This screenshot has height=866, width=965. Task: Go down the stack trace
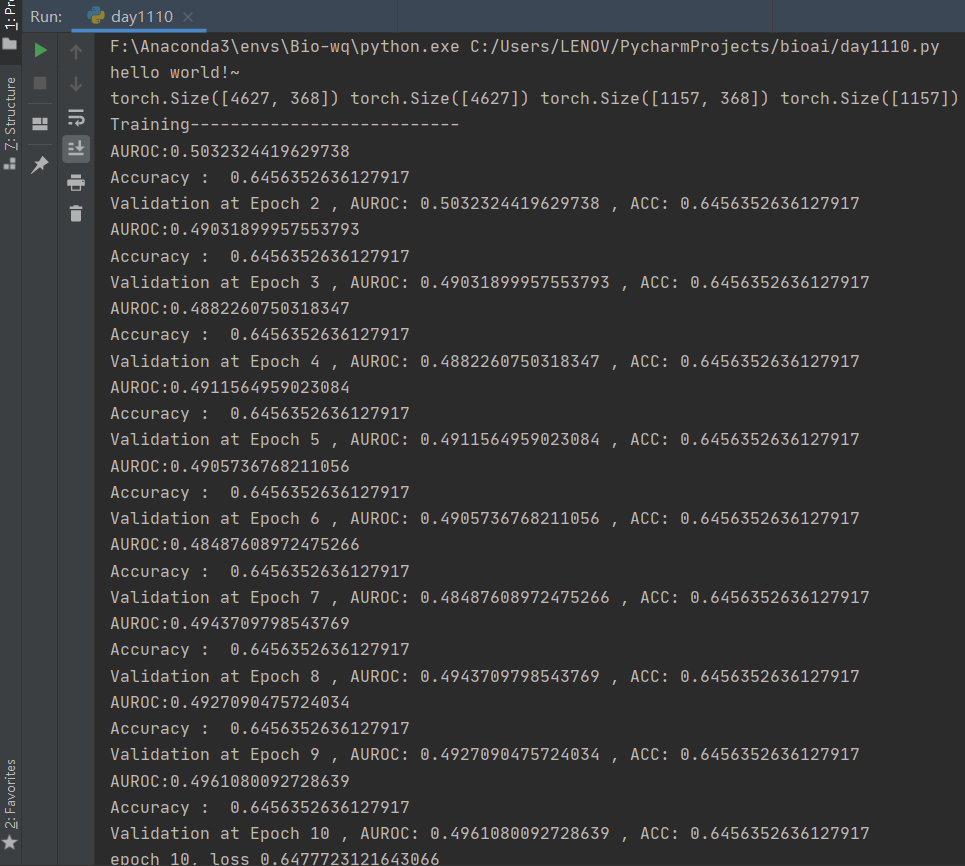point(76,84)
